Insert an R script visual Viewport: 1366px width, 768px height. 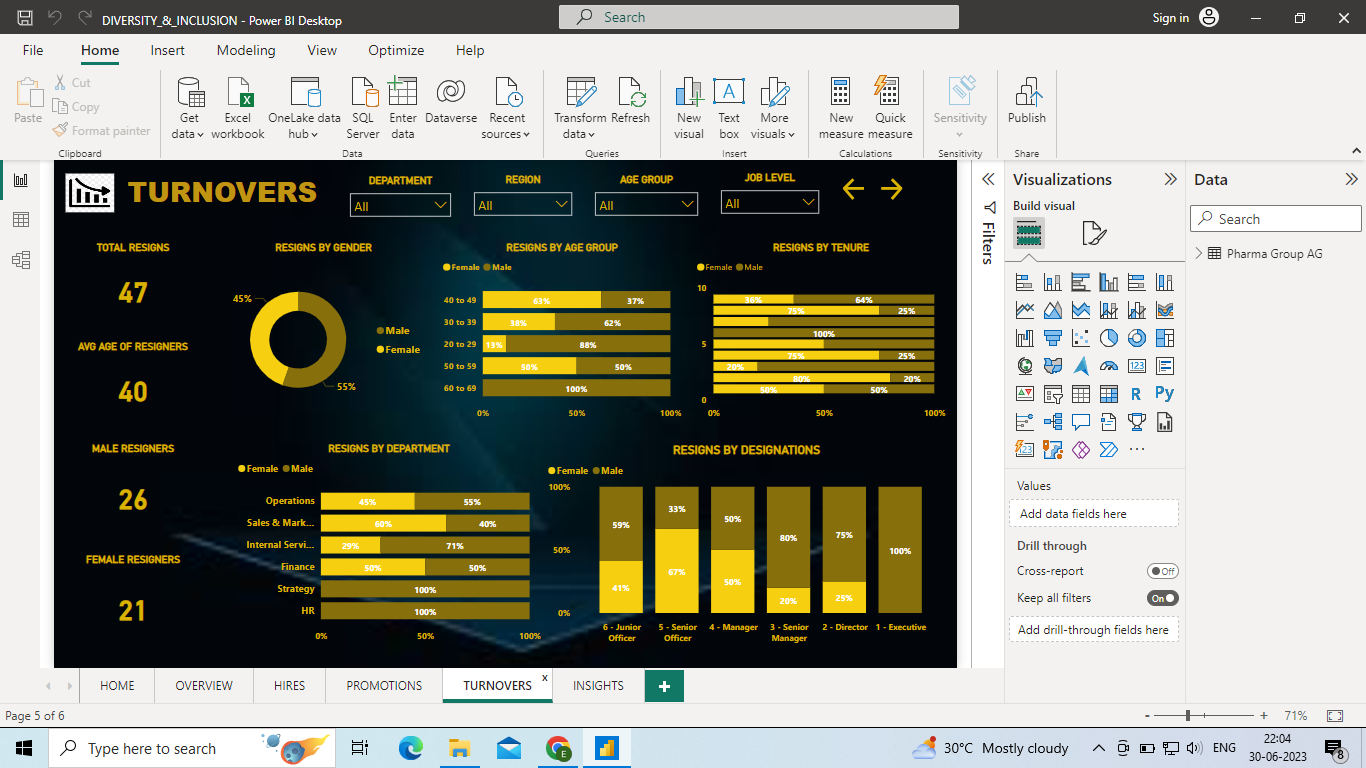point(1136,393)
